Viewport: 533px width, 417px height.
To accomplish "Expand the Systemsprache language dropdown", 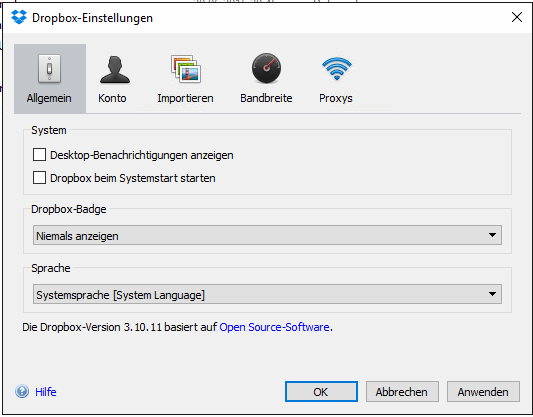I will [267, 294].
